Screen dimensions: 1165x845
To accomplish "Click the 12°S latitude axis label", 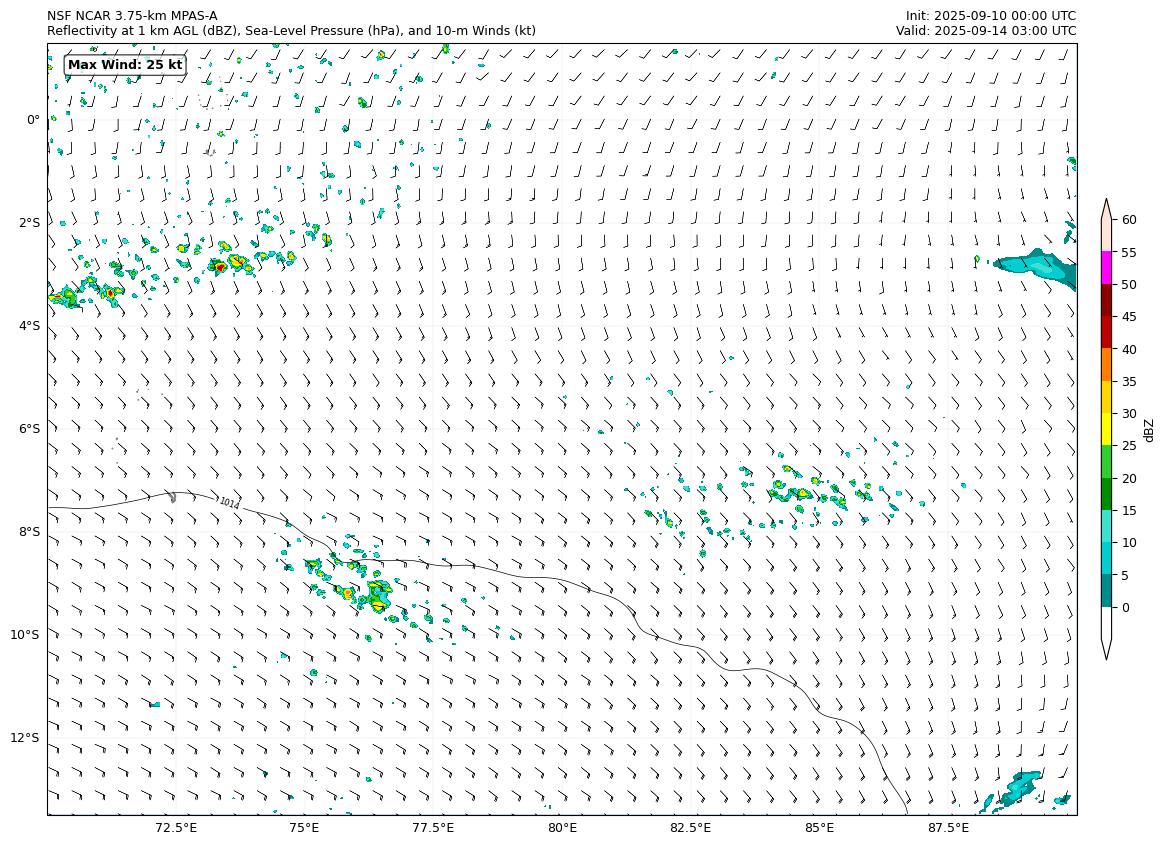I will tap(25, 738).
